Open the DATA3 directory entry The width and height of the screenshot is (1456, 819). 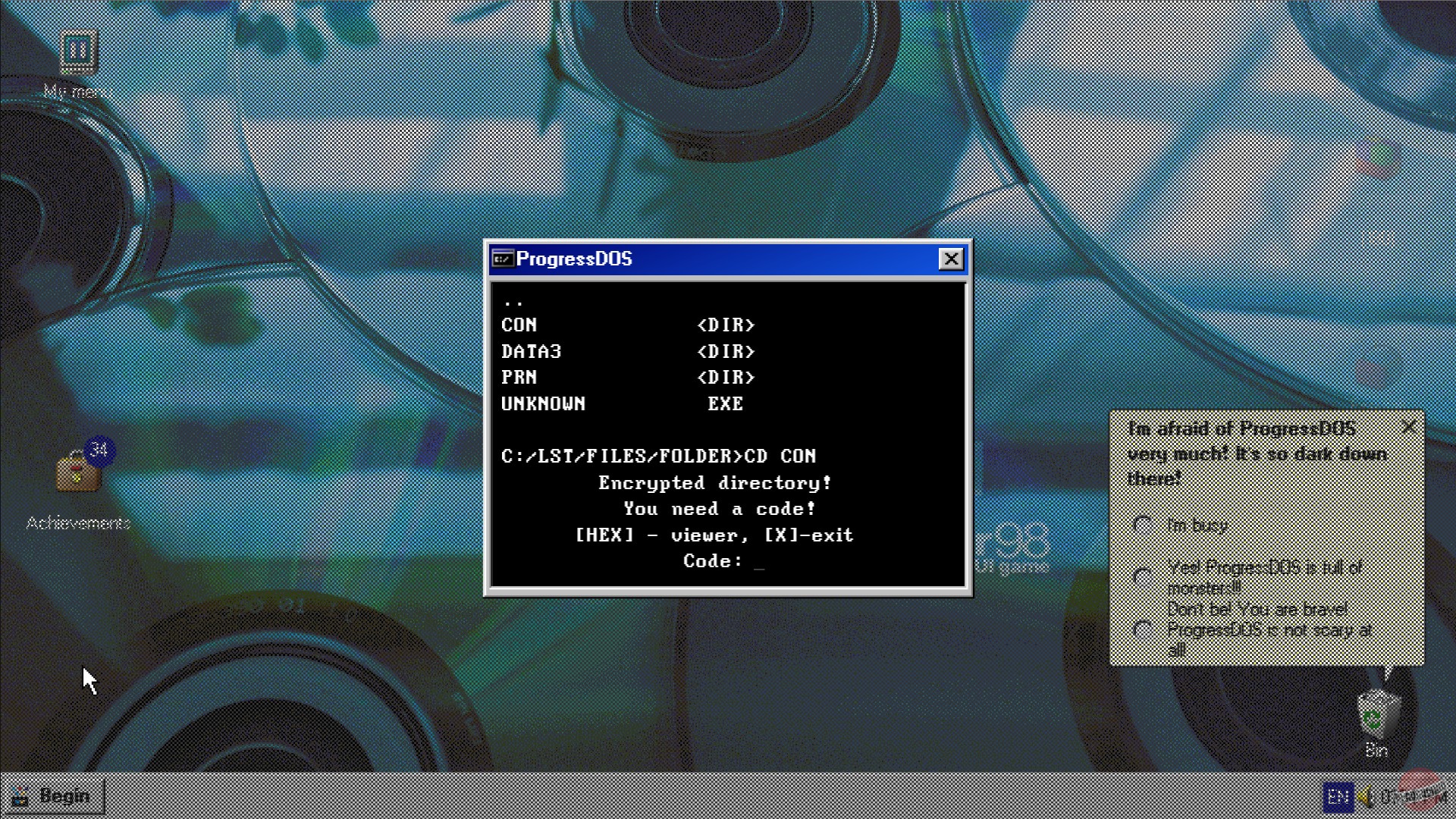(533, 351)
